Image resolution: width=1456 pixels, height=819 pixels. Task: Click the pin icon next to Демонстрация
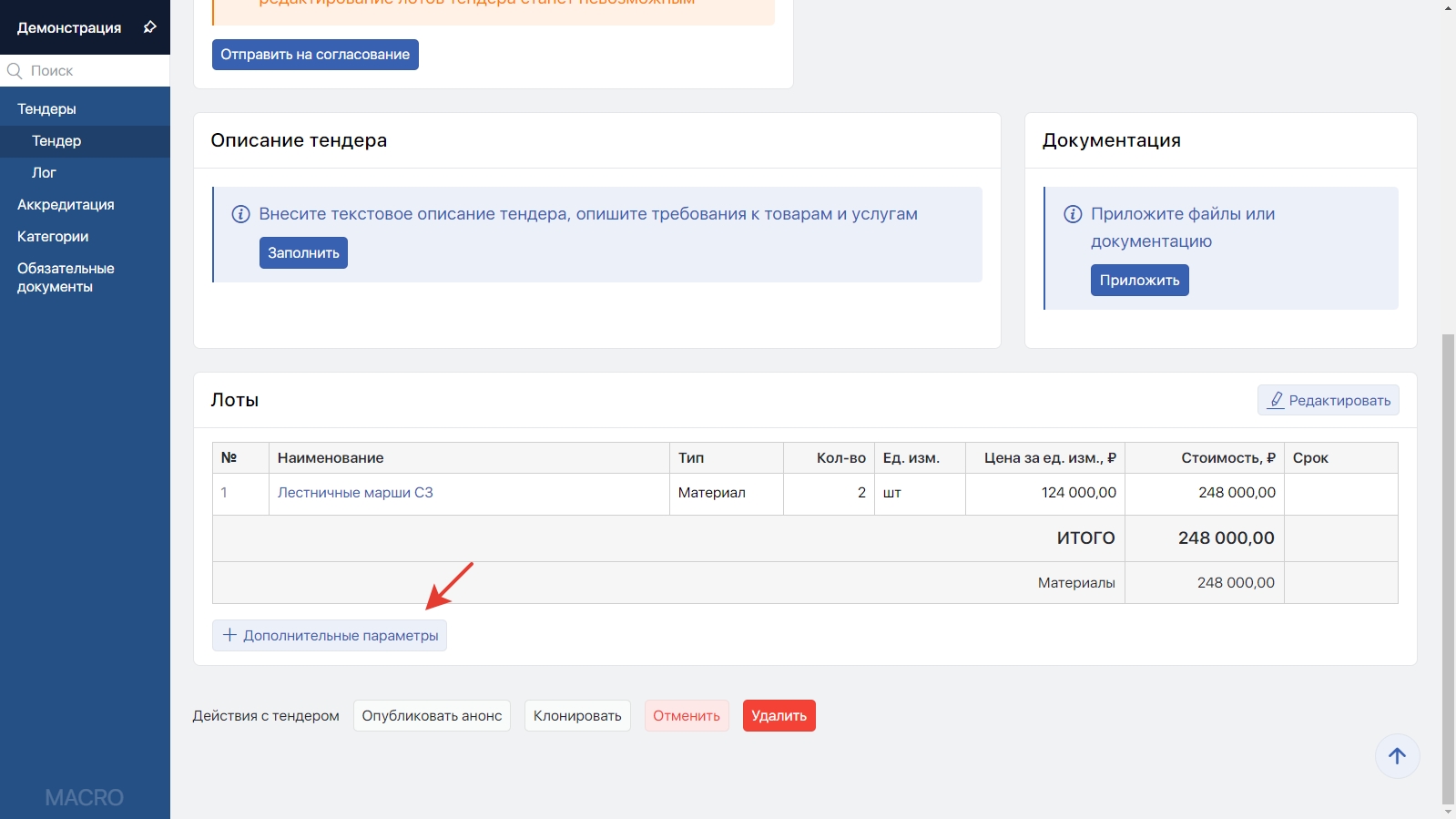(150, 27)
